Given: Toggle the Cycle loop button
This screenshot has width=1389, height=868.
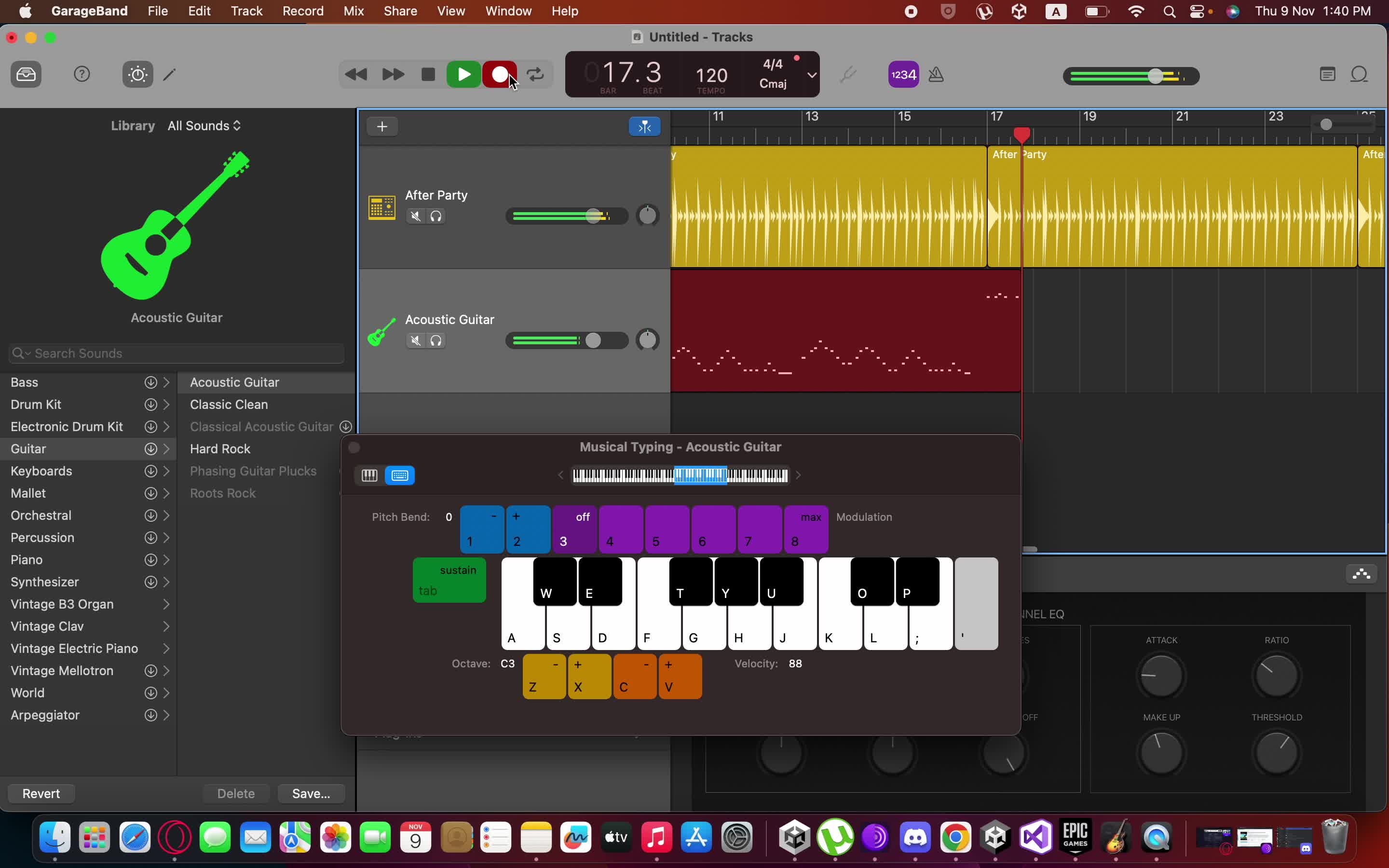Looking at the screenshot, I should 535,75.
